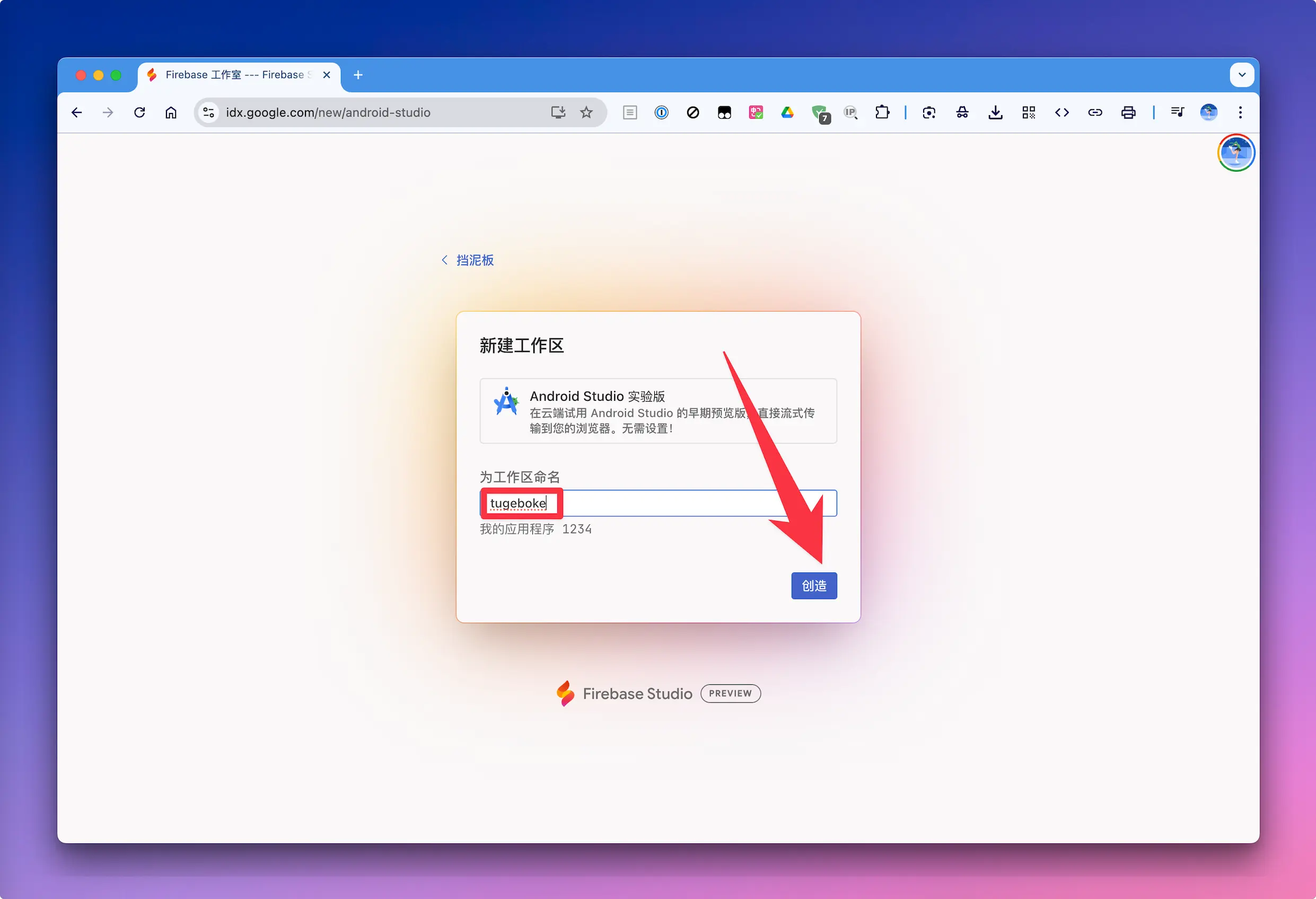Copy link with chain icon
1316x899 pixels.
[1095, 113]
